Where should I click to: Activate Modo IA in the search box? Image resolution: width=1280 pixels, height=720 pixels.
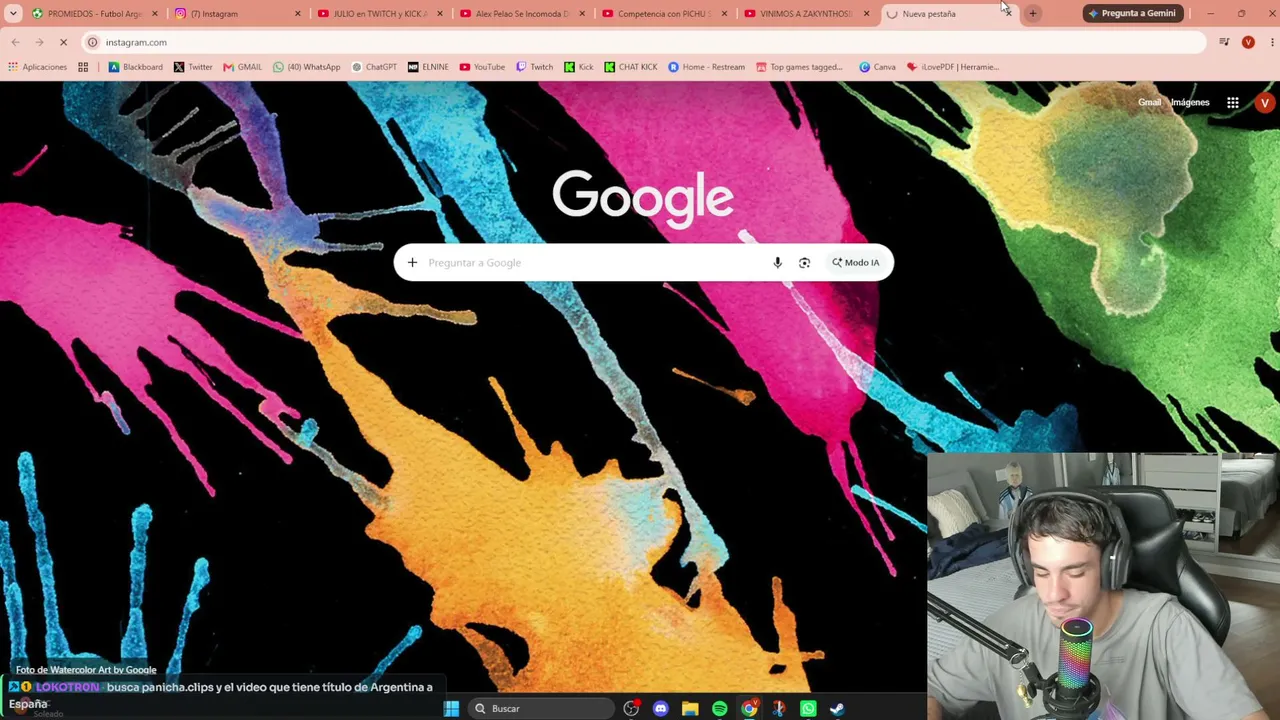856,263
